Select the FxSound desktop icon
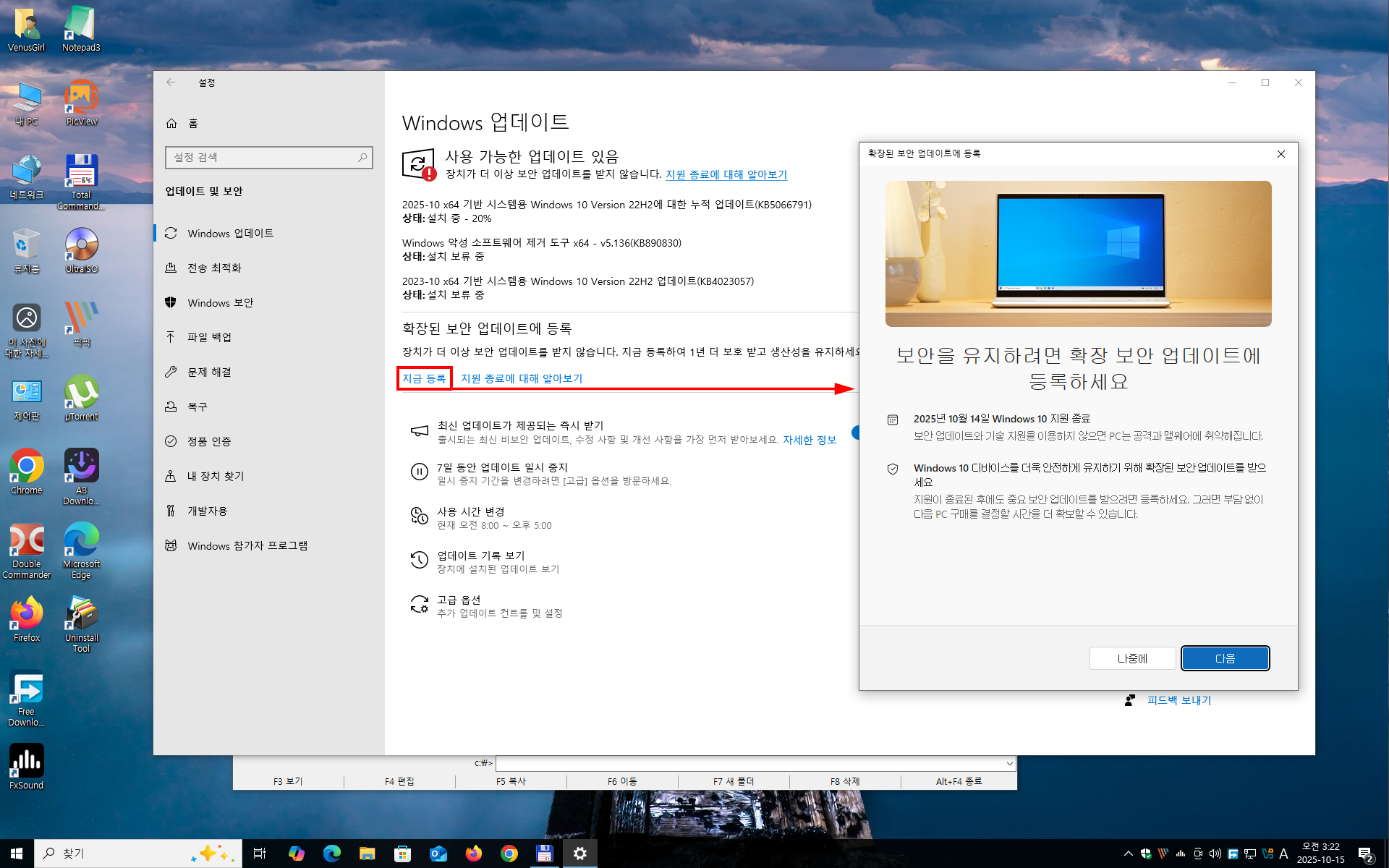The height and width of the screenshot is (868, 1389). click(27, 767)
